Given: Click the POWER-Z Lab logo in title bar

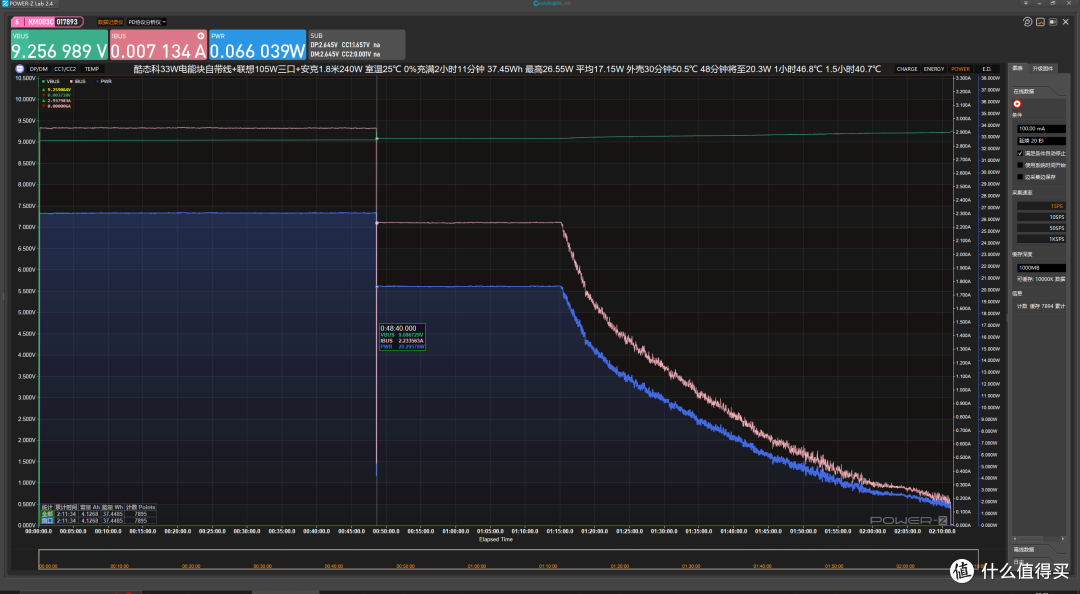Looking at the screenshot, I should [6, 3].
